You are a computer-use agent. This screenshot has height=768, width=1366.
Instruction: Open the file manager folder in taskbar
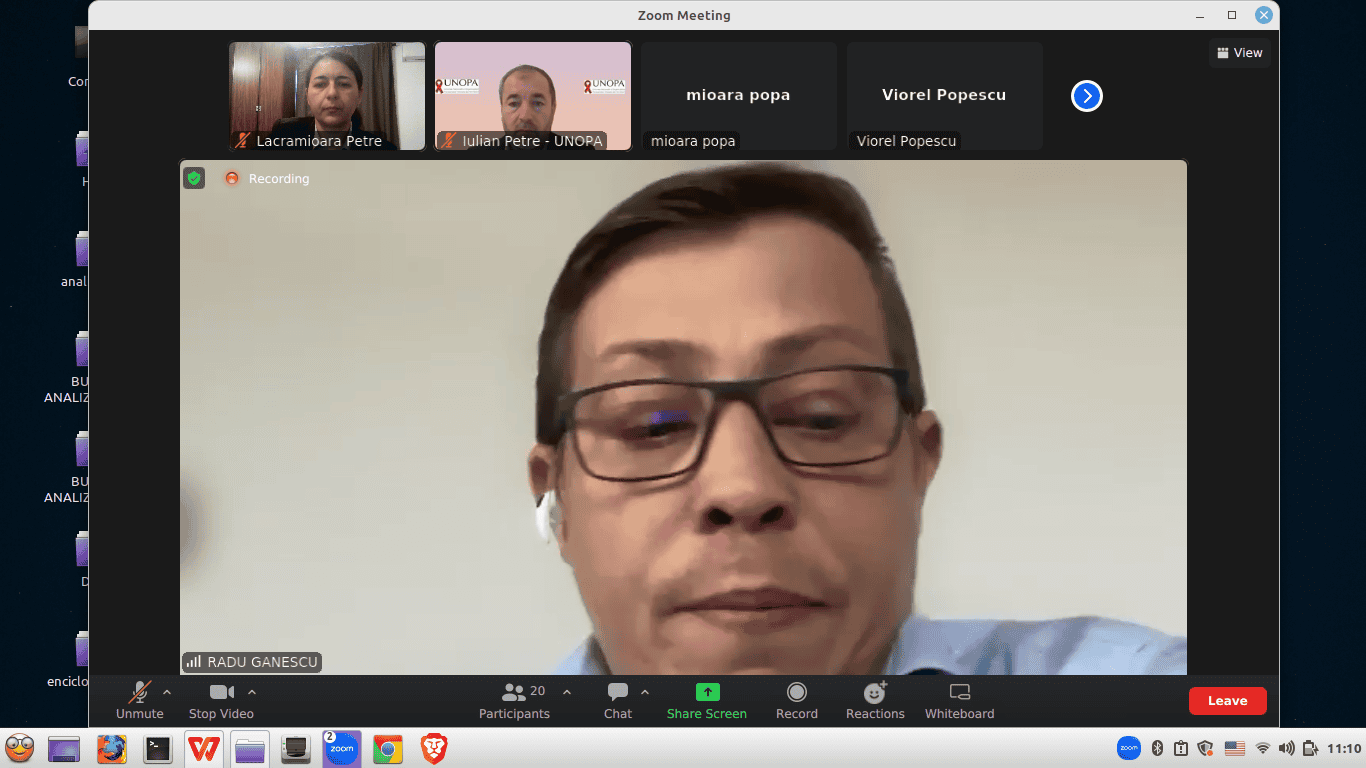click(250, 748)
